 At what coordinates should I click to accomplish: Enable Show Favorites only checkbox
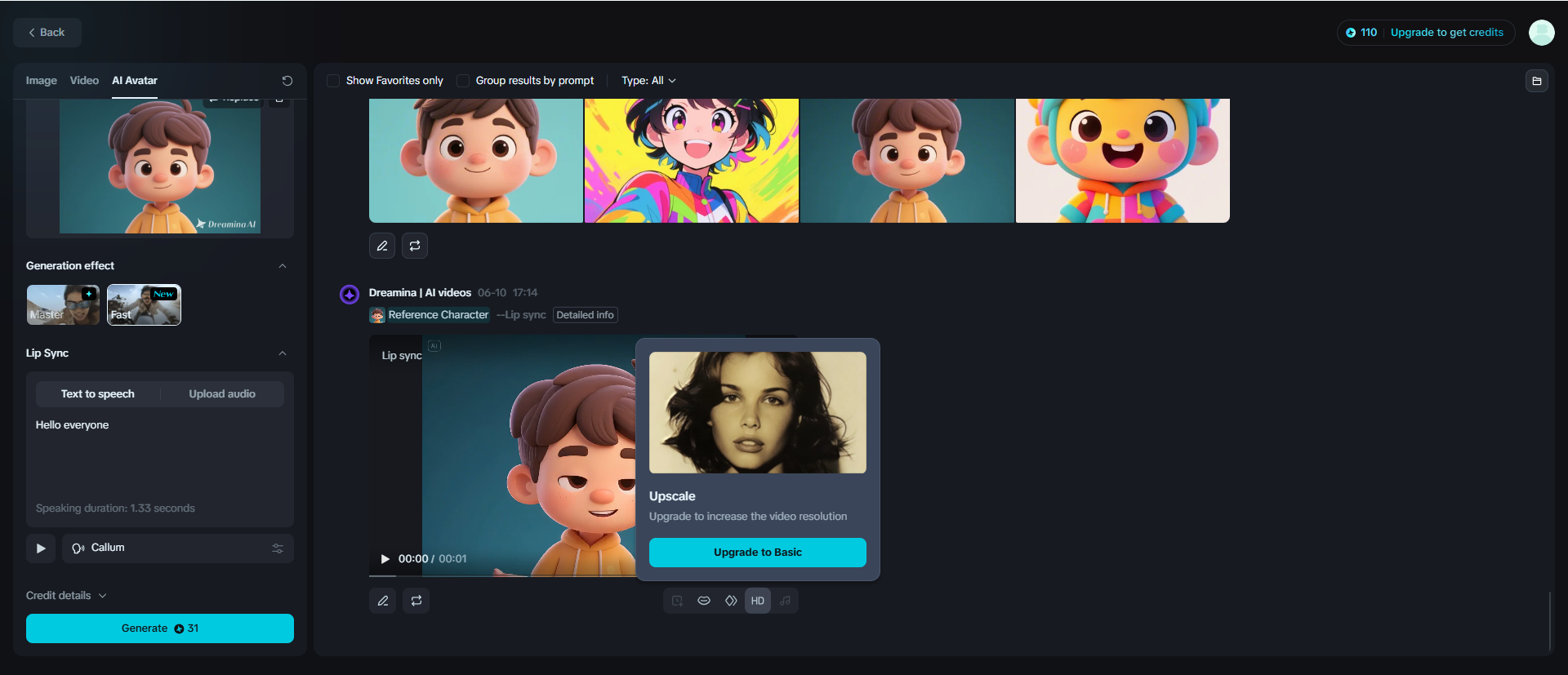tap(333, 81)
